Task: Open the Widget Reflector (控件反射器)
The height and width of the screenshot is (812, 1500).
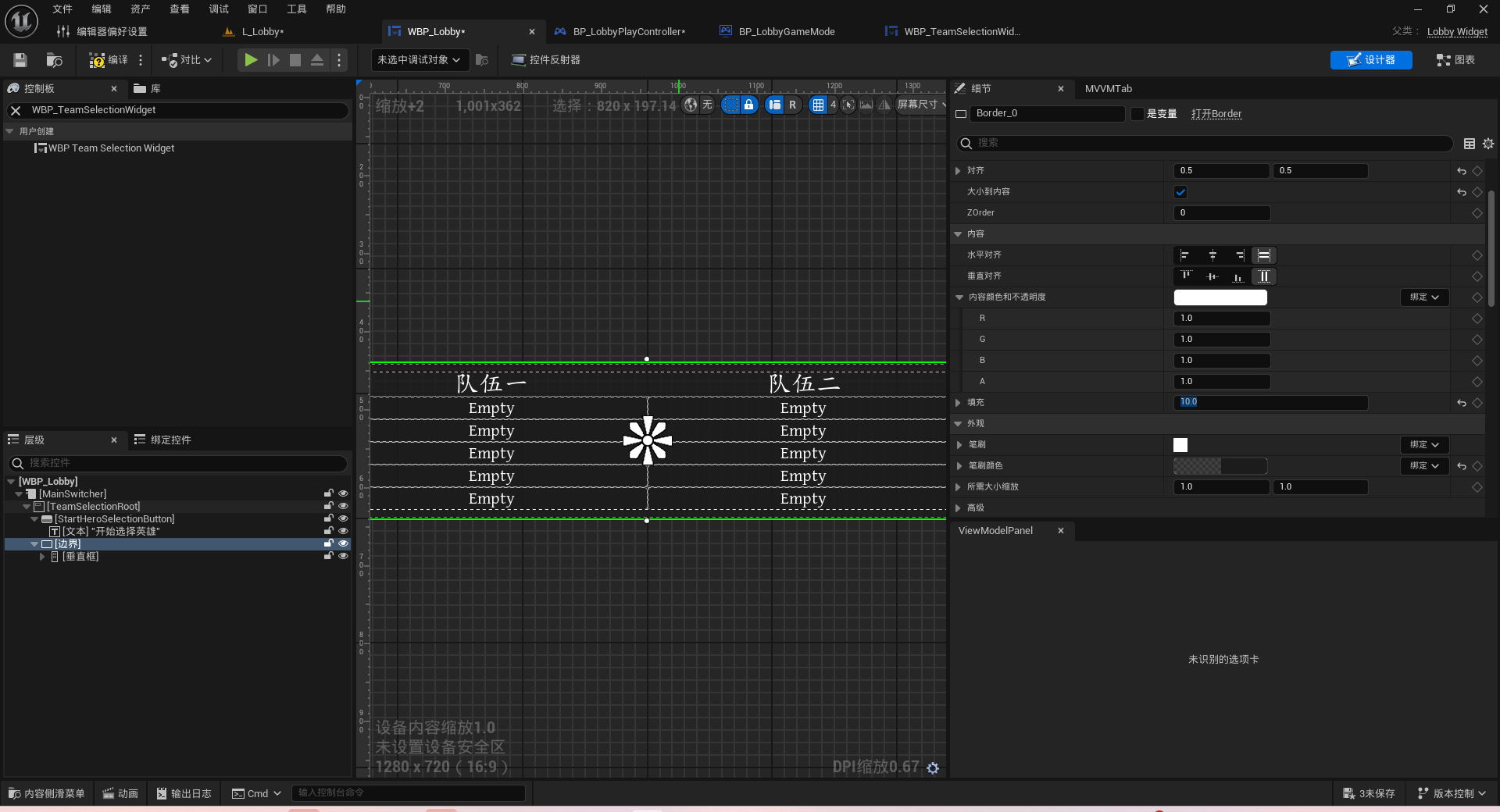Action: pyautogui.click(x=545, y=60)
